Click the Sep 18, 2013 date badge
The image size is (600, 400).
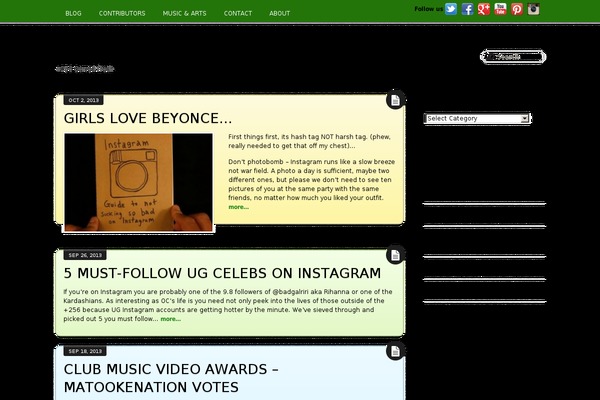pos(85,351)
